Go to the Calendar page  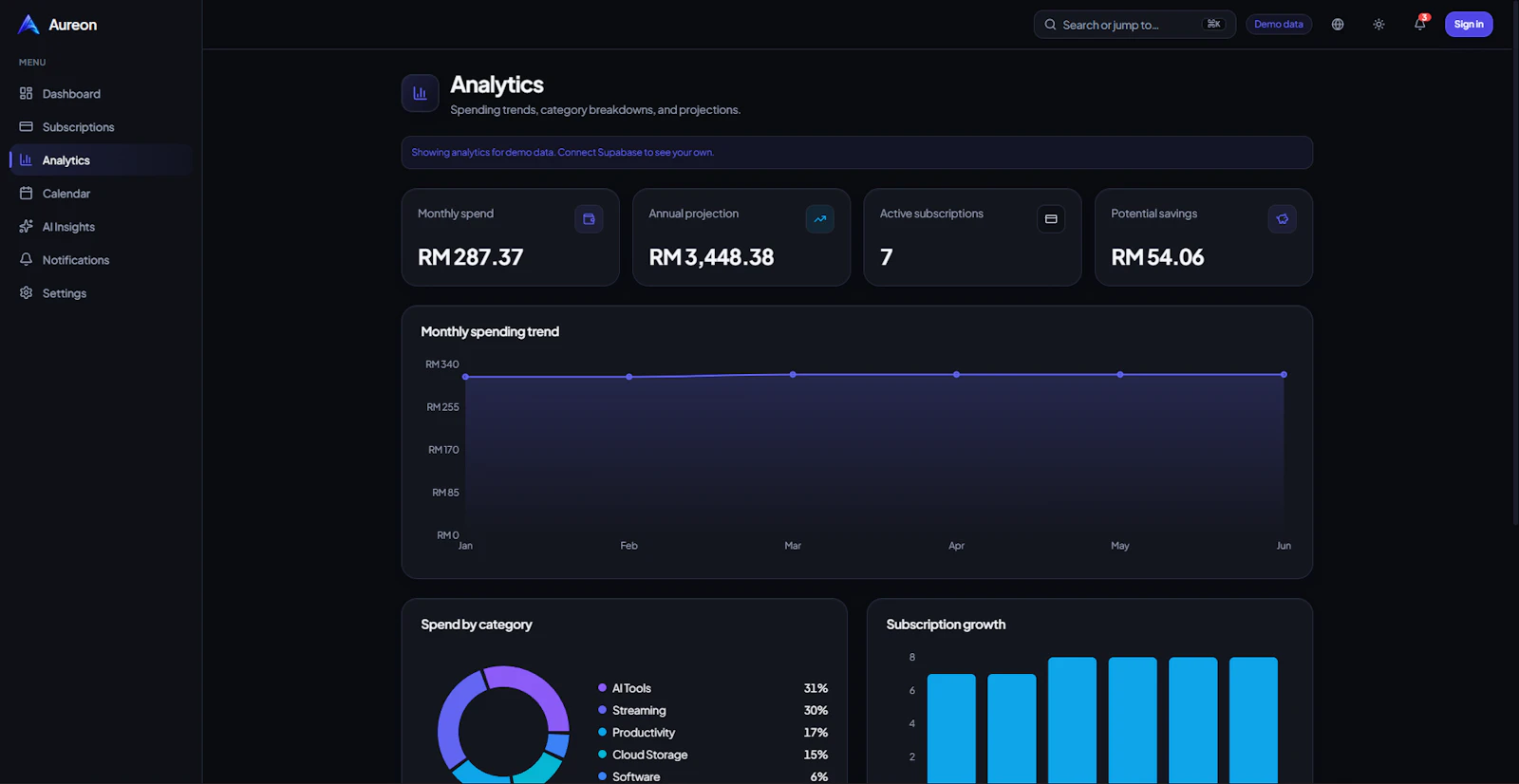click(101, 194)
